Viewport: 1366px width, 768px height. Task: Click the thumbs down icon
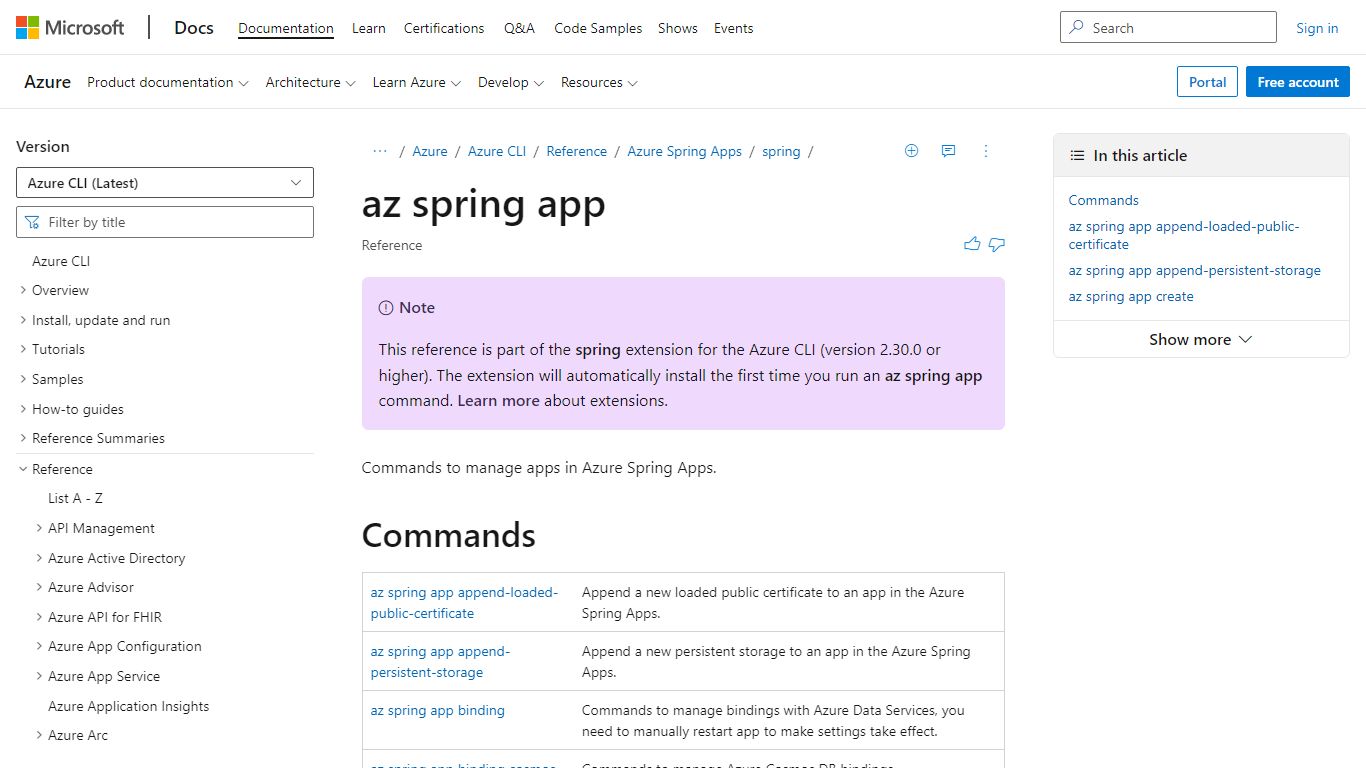997,244
